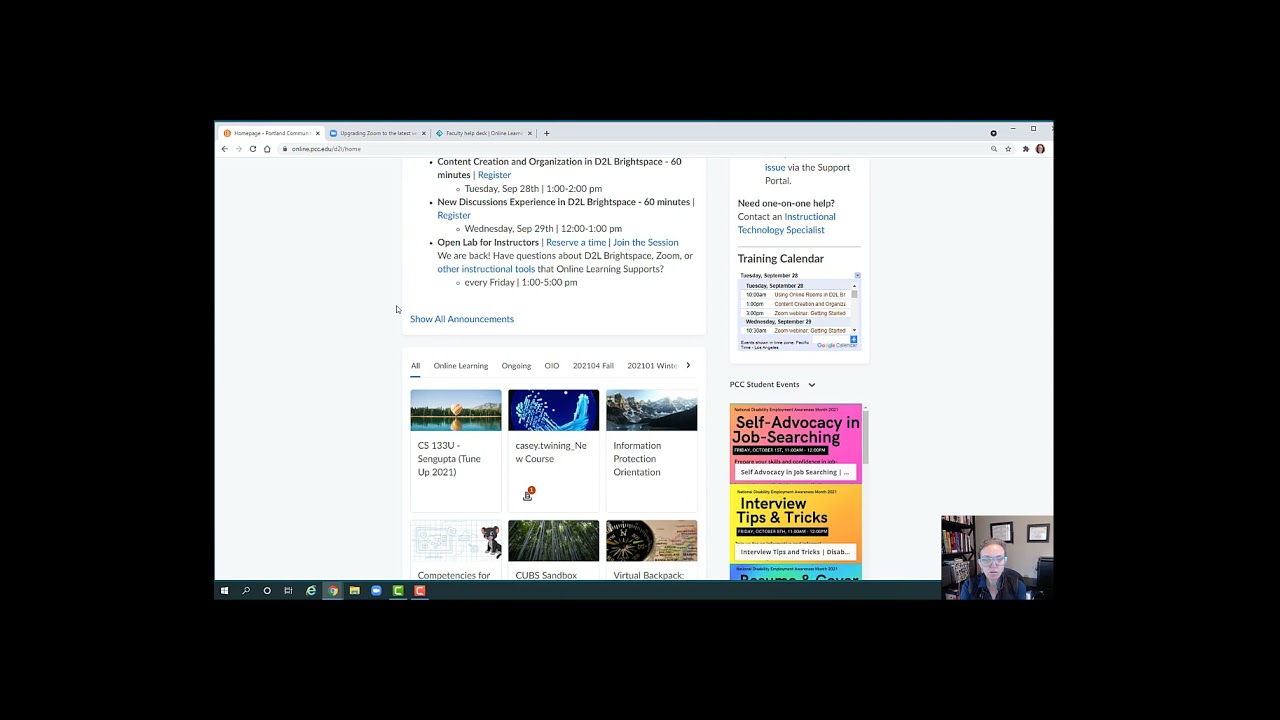Click the update notification under casey.twining course
1280x720 pixels.
coord(529,494)
